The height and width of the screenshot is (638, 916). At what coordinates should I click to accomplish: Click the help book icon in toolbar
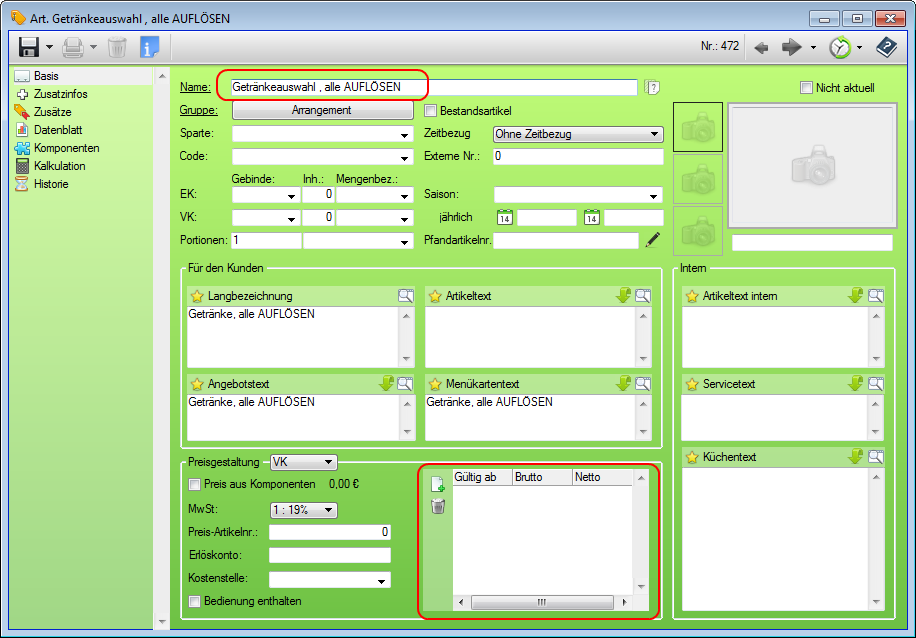tap(886, 47)
